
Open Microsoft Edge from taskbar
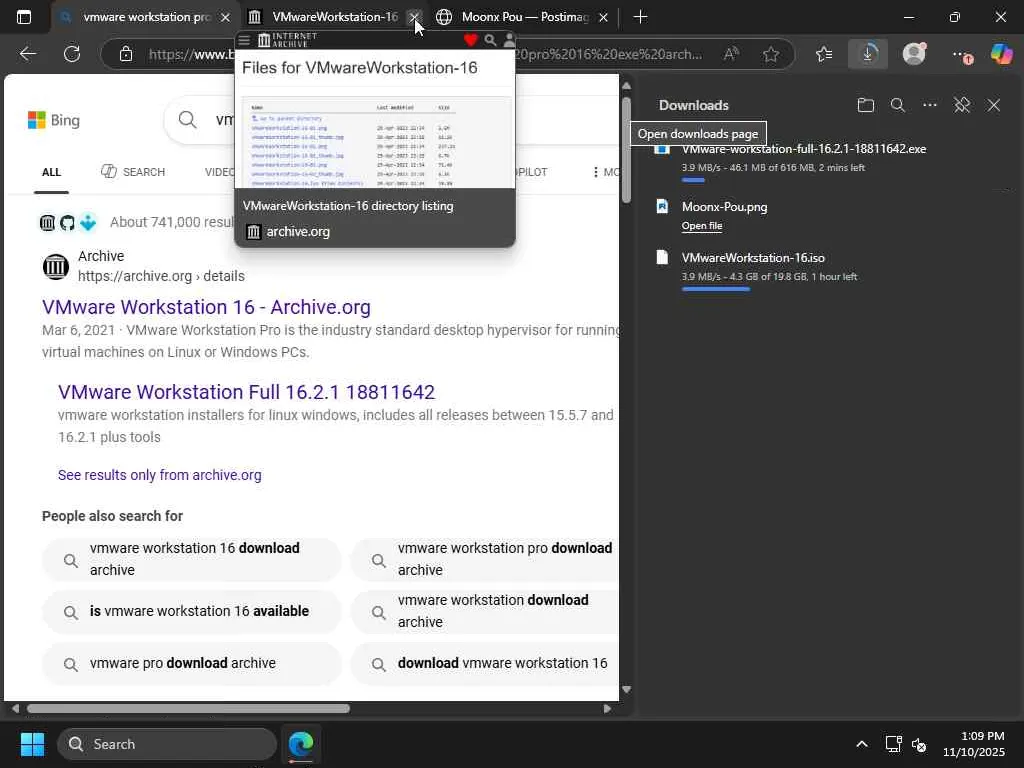point(301,744)
